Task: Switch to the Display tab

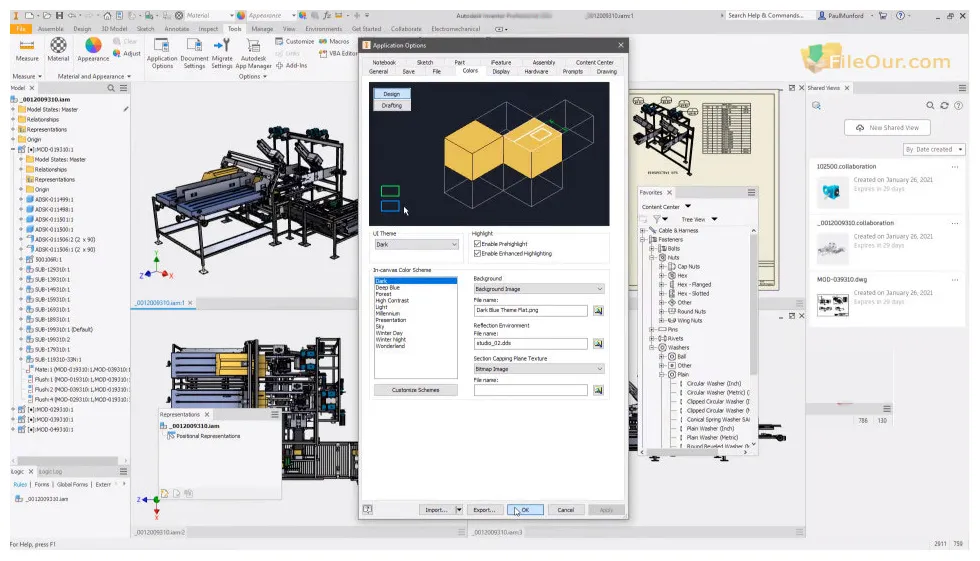Action: [x=501, y=72]
